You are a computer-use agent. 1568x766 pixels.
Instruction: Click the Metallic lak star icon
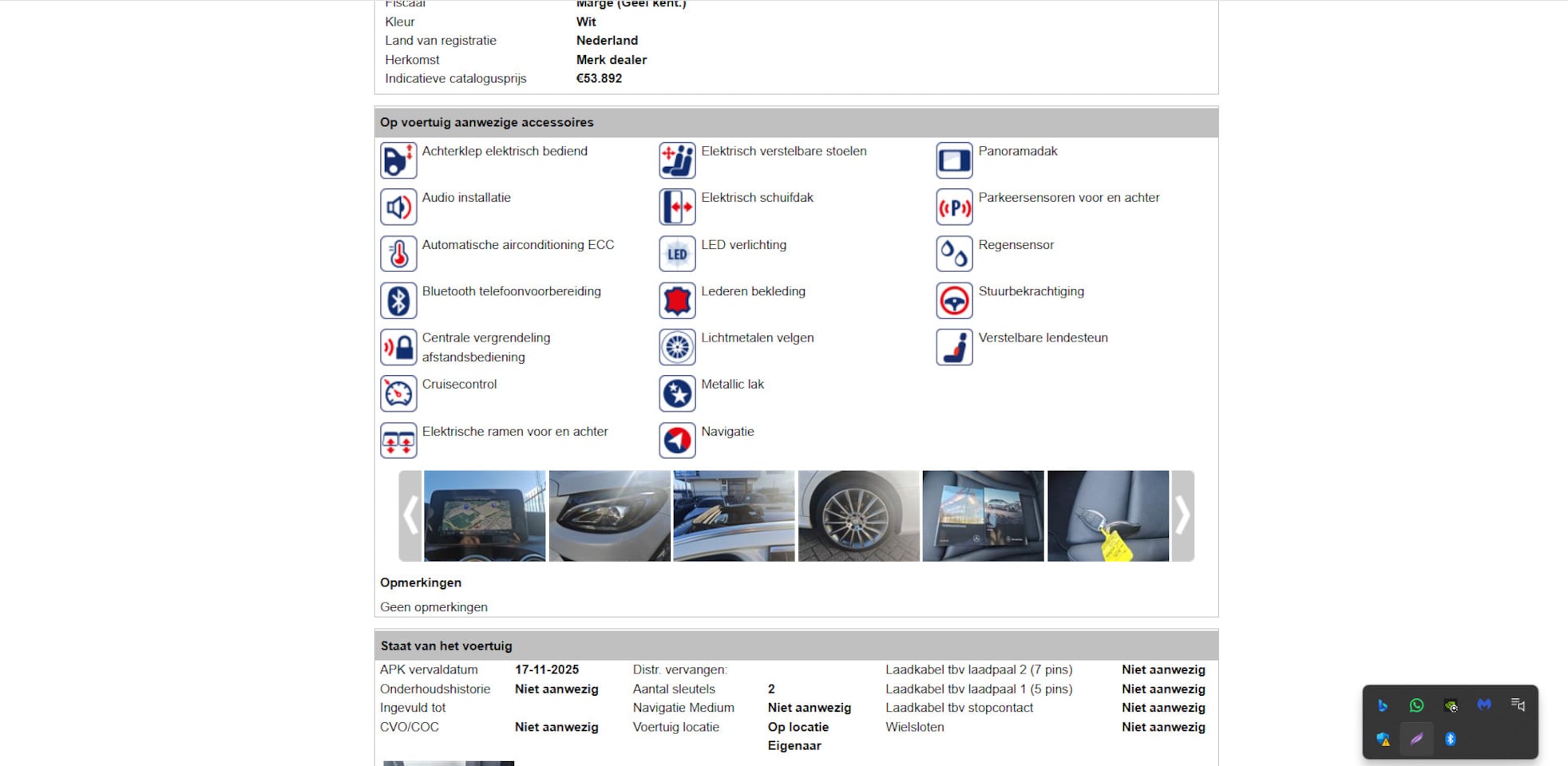click(677, 393)
